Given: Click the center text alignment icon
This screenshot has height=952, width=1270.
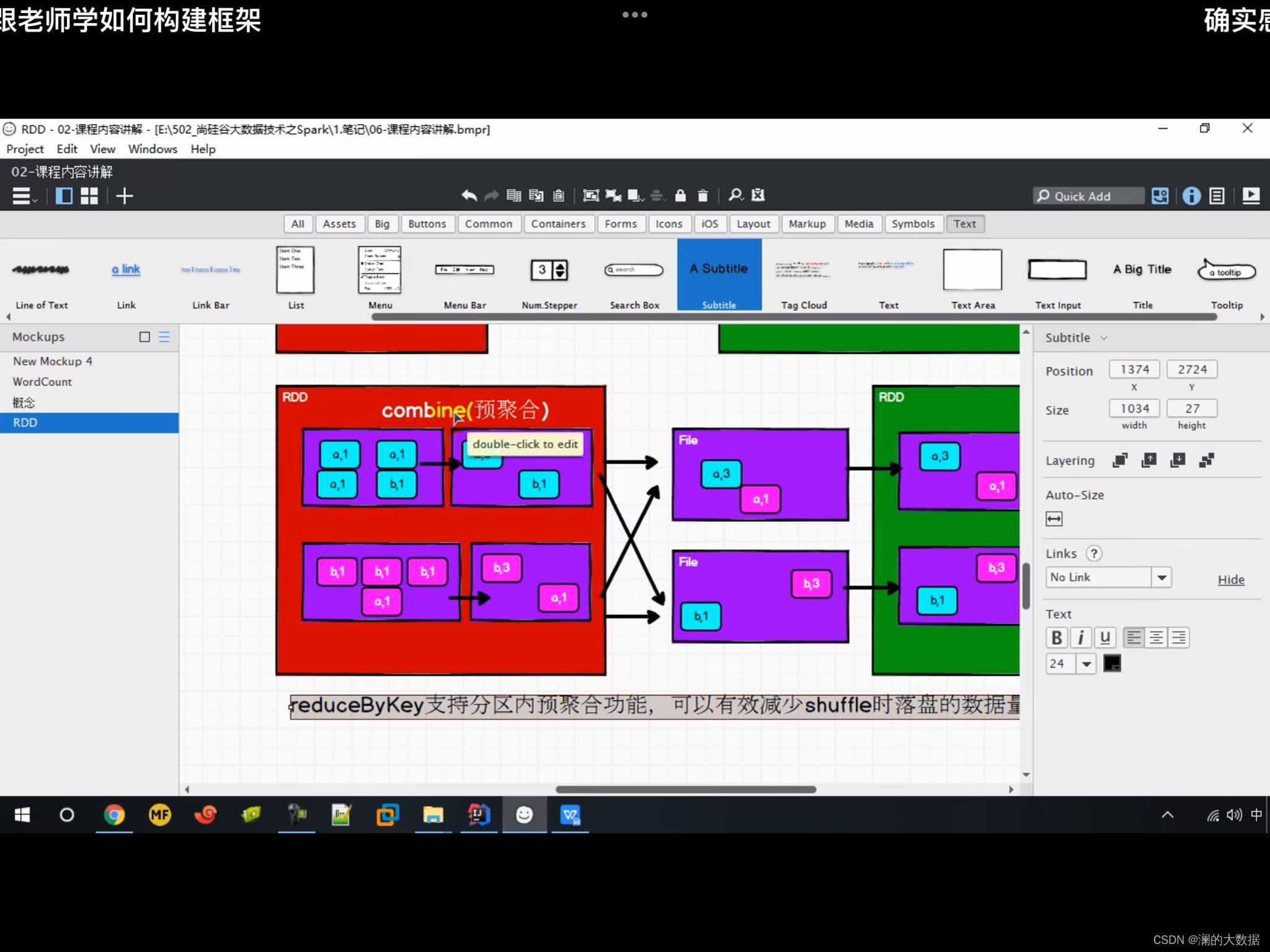Looking at the screenshot, I should point(1156,637).
